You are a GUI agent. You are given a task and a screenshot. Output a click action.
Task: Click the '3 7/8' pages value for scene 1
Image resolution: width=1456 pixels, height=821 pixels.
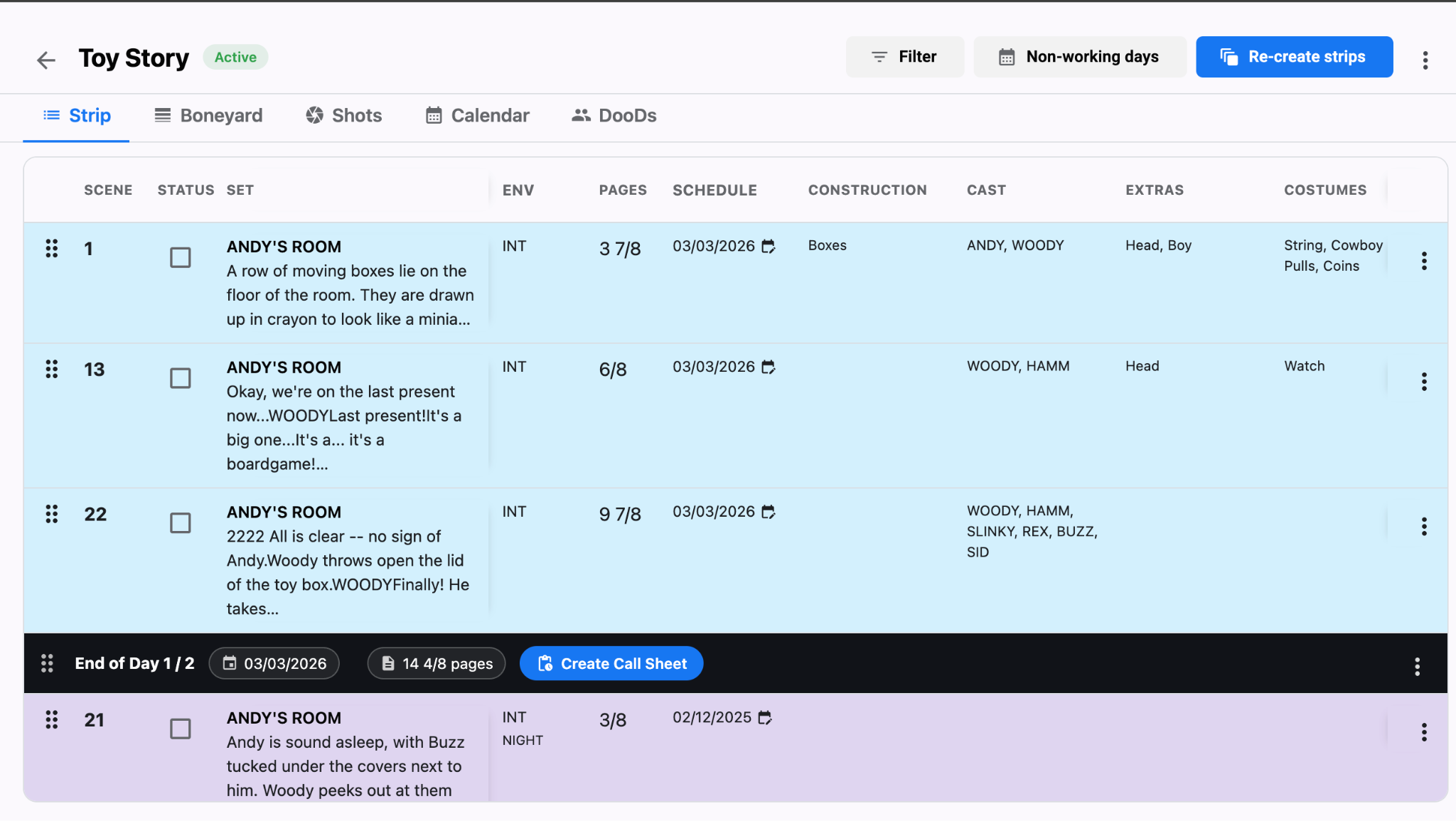[x=620, y=248]
